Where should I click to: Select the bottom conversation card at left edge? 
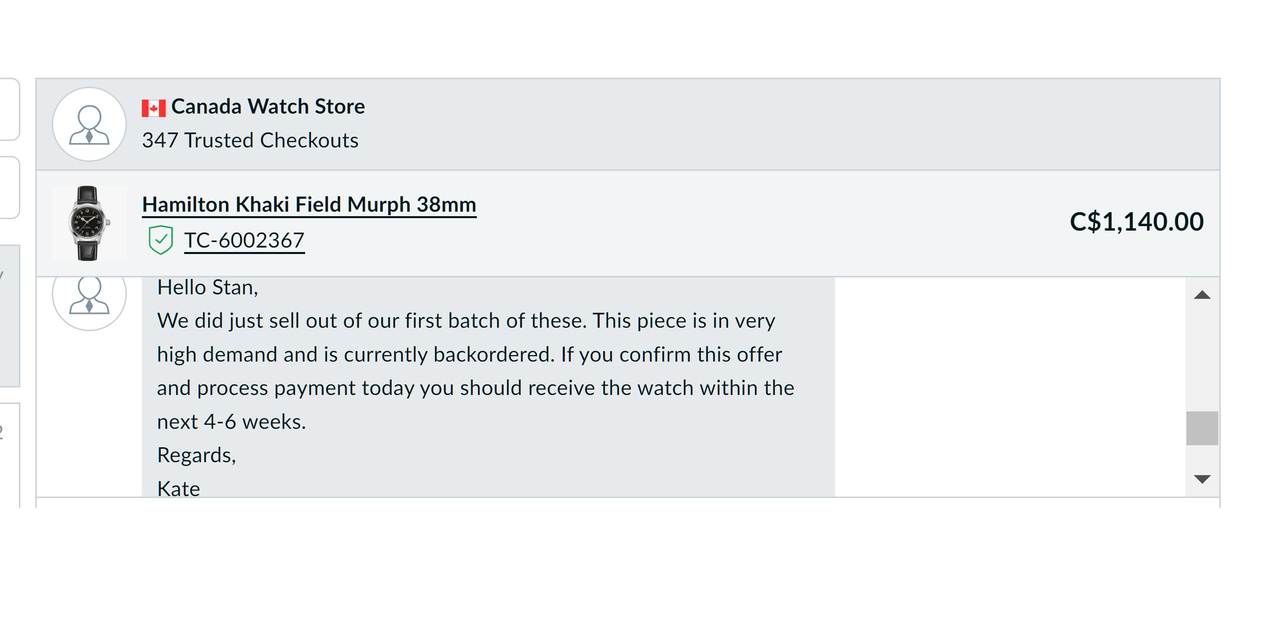tap(9, 455)
